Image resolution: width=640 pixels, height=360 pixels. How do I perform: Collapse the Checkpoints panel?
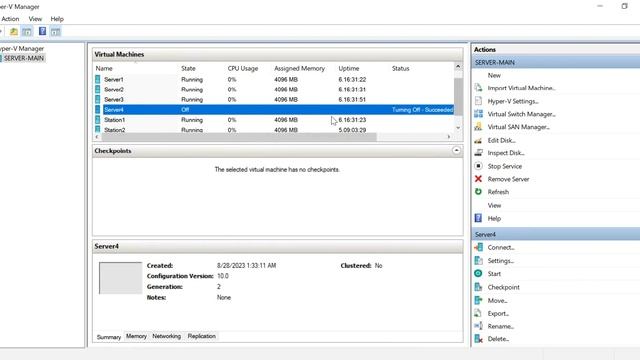[456, 151]
